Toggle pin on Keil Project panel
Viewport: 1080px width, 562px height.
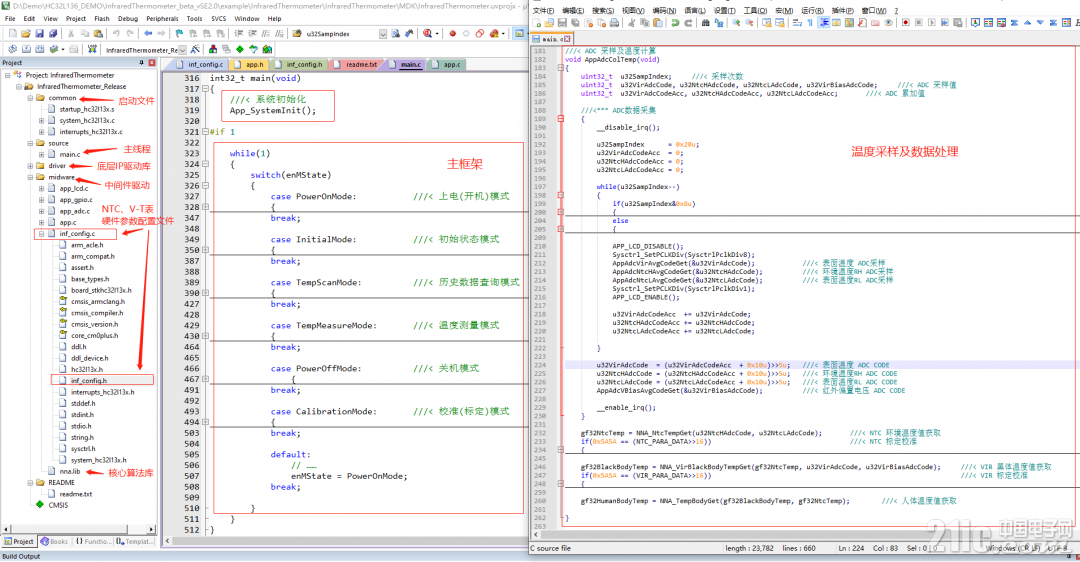pos(142,63)
